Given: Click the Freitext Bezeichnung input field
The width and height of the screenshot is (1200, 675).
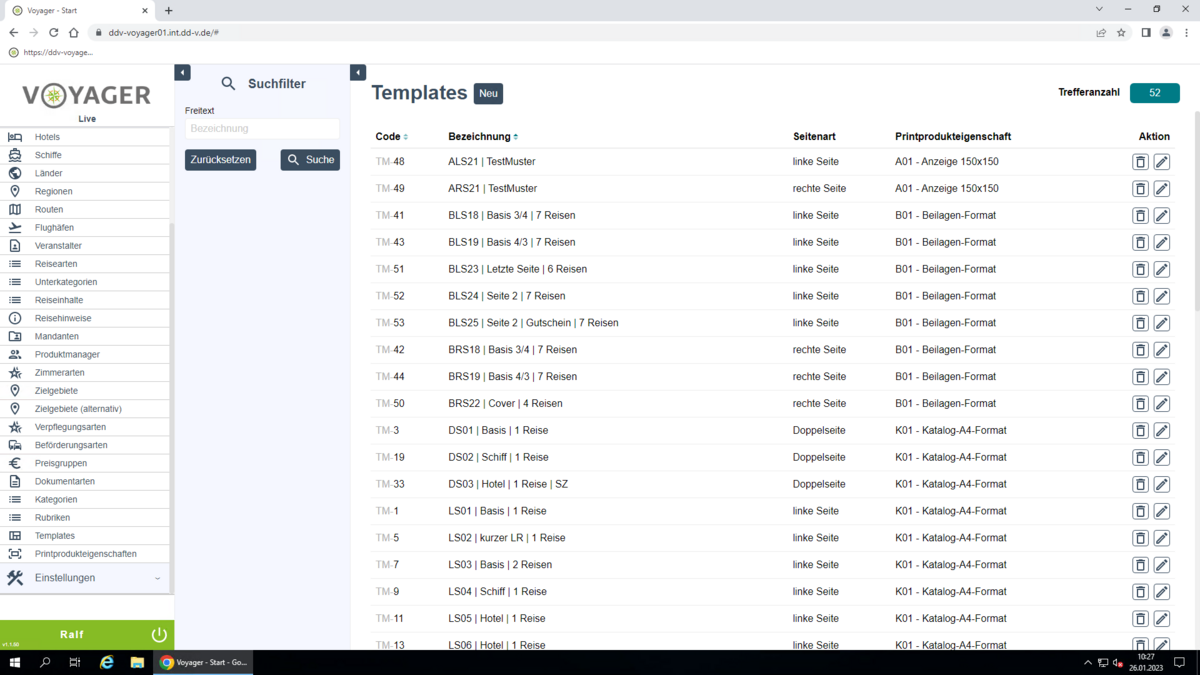Looking at the screenshot, I should pos(262,129).
